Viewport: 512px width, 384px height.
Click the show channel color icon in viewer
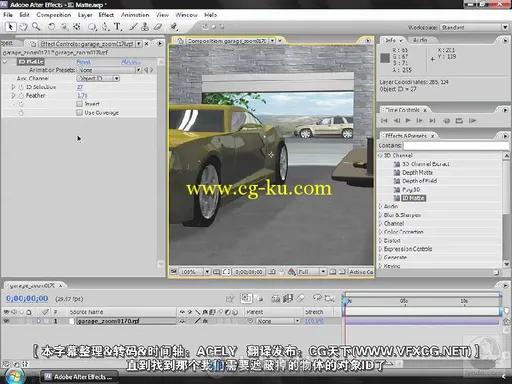[291, 272]
